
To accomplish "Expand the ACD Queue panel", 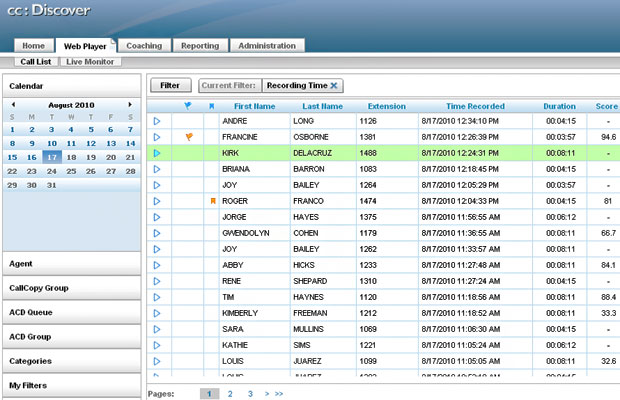I will [72, 312].
